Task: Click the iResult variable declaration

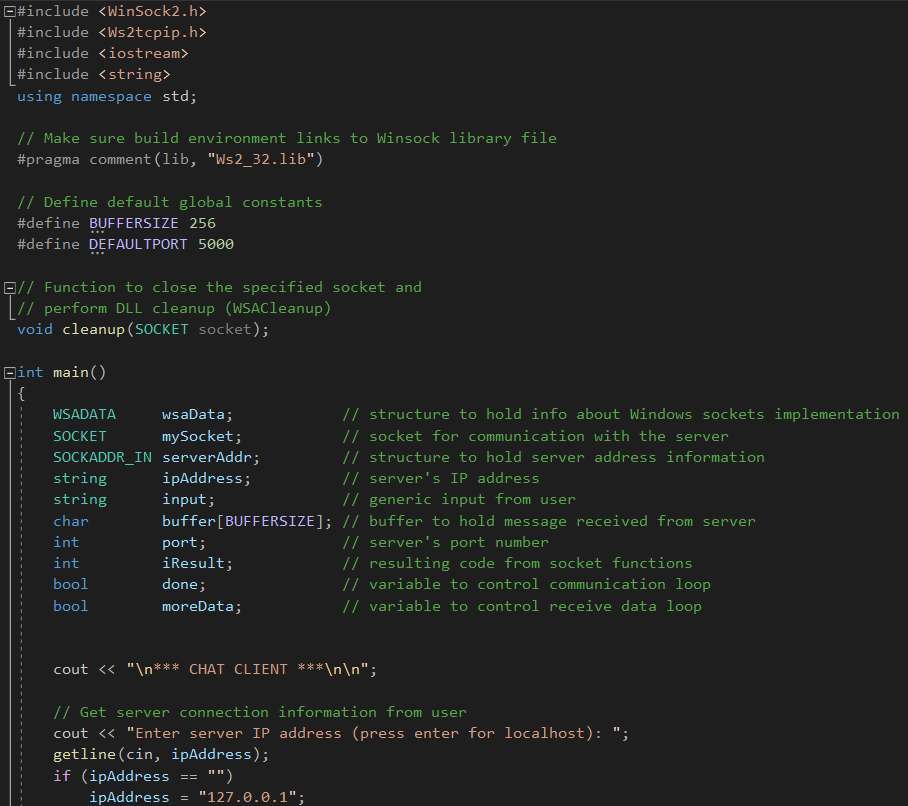Action: click(192, 562)
